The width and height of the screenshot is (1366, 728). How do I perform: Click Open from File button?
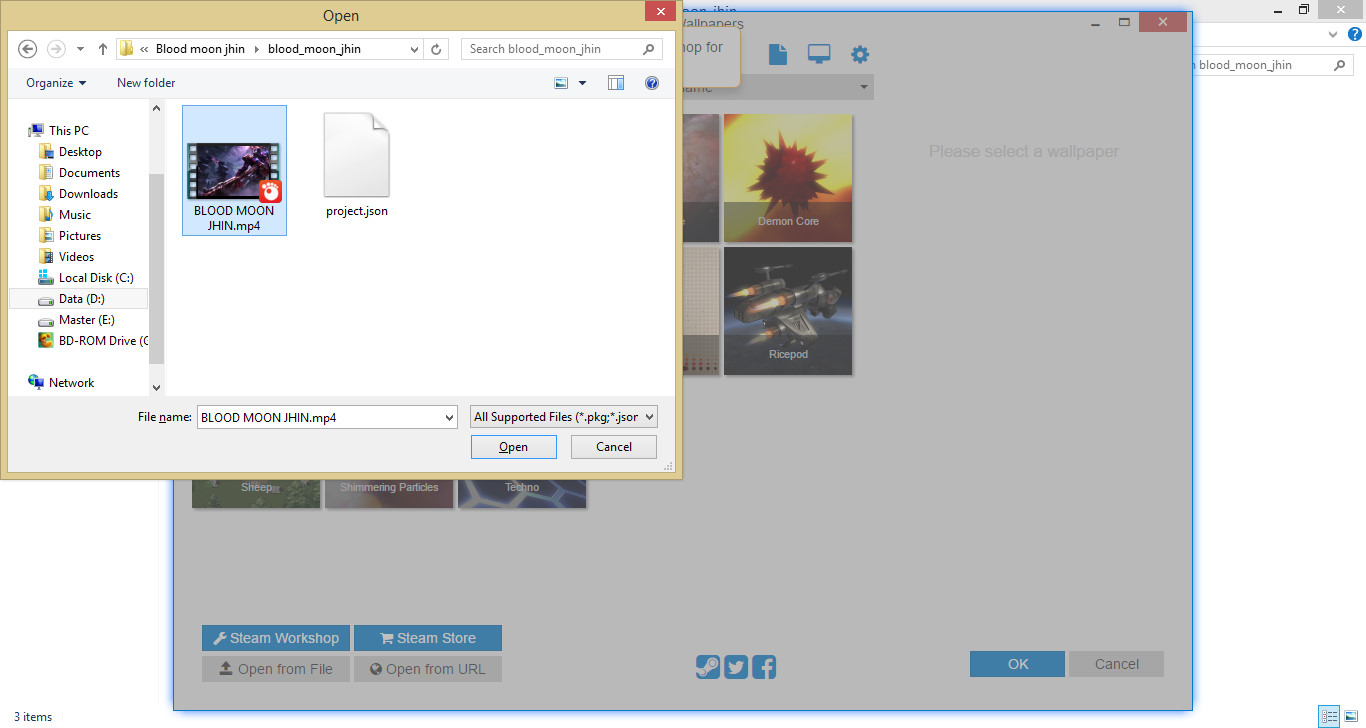(x=276, y=669)
